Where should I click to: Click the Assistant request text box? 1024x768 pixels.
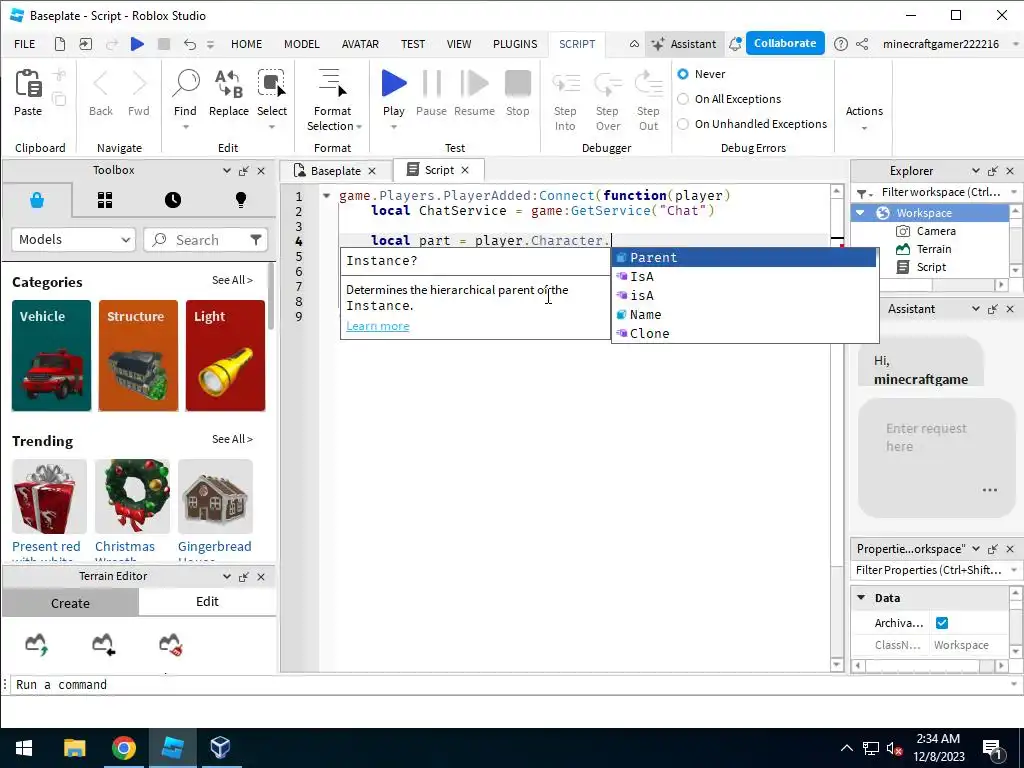point(936,457)
